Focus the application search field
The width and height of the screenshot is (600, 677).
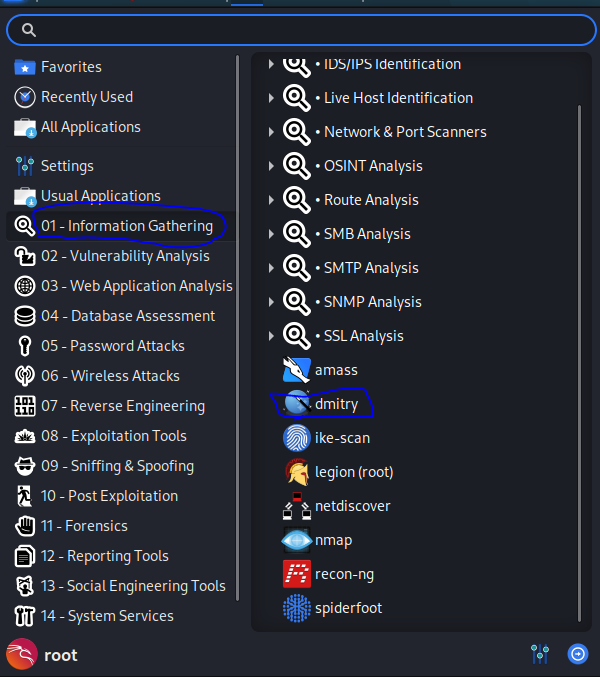pos(301,30)
